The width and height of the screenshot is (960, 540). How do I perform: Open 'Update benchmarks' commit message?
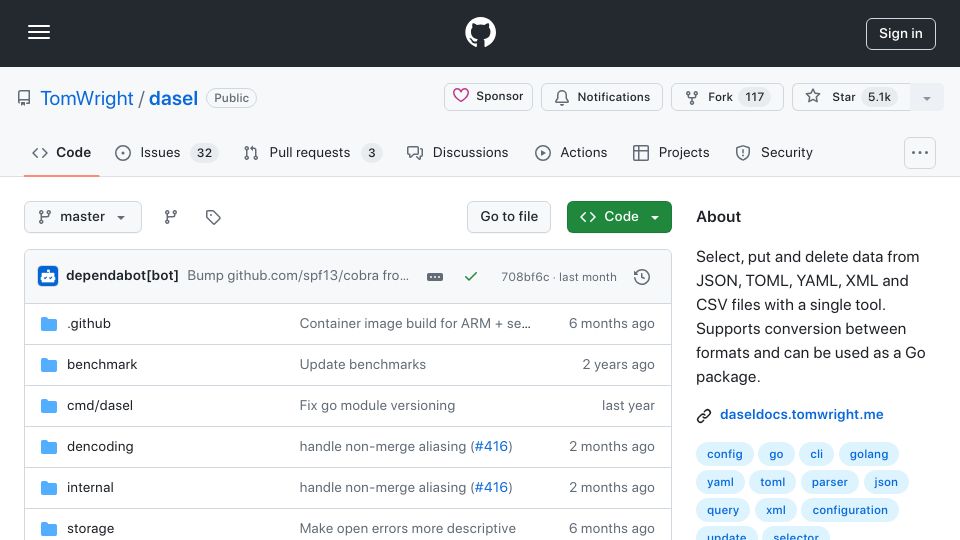[362, 364]
